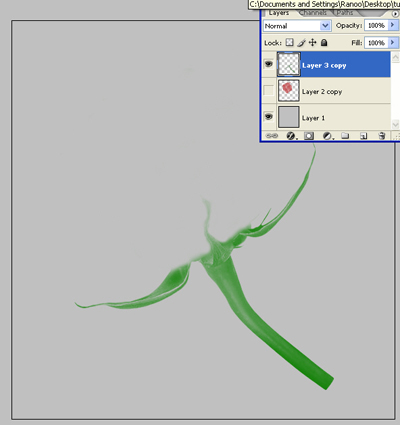The image size is (400, 425).
Task: Click the Fill percentage field
Action: 376,43
